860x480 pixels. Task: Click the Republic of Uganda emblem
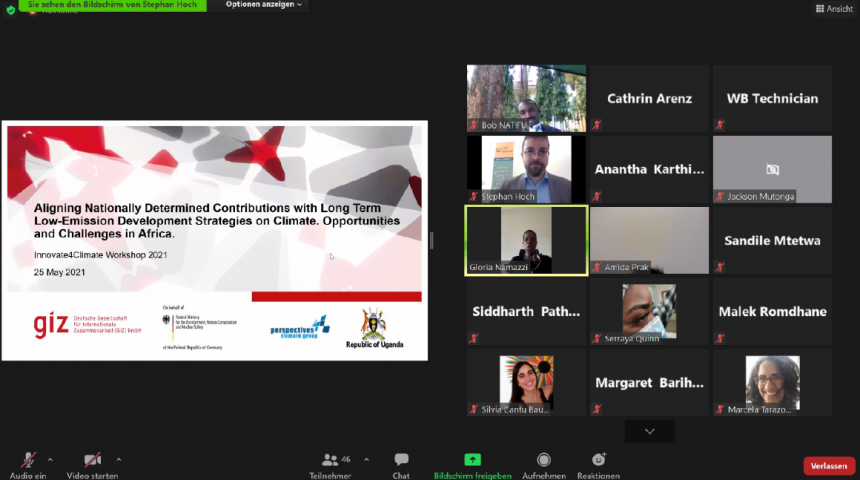click(x=374, y=325)
